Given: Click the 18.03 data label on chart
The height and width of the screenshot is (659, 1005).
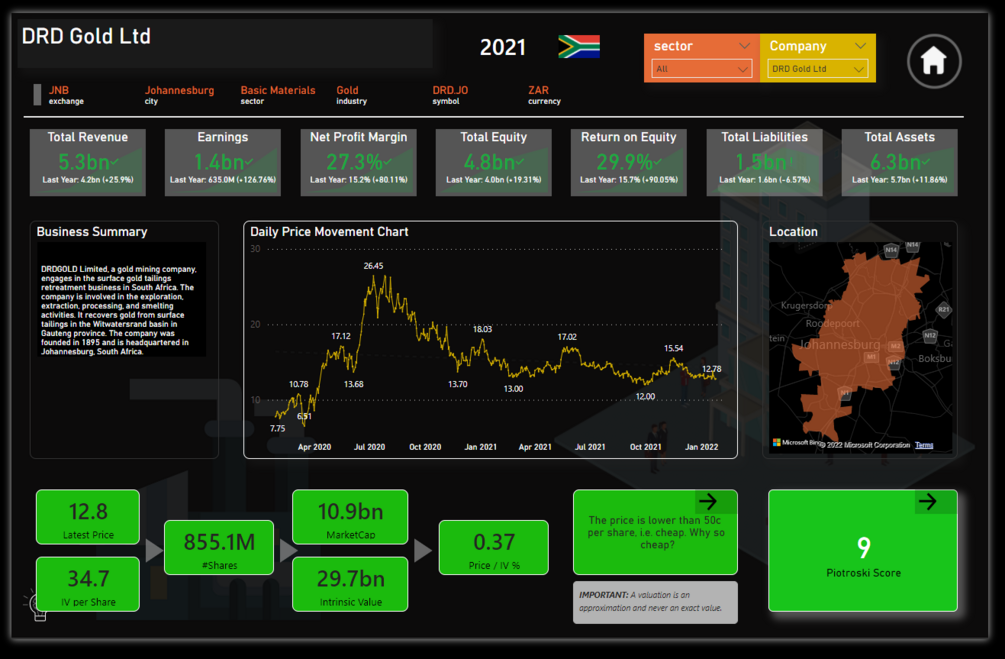Looking at the screenshot, I should pos(482,329).
